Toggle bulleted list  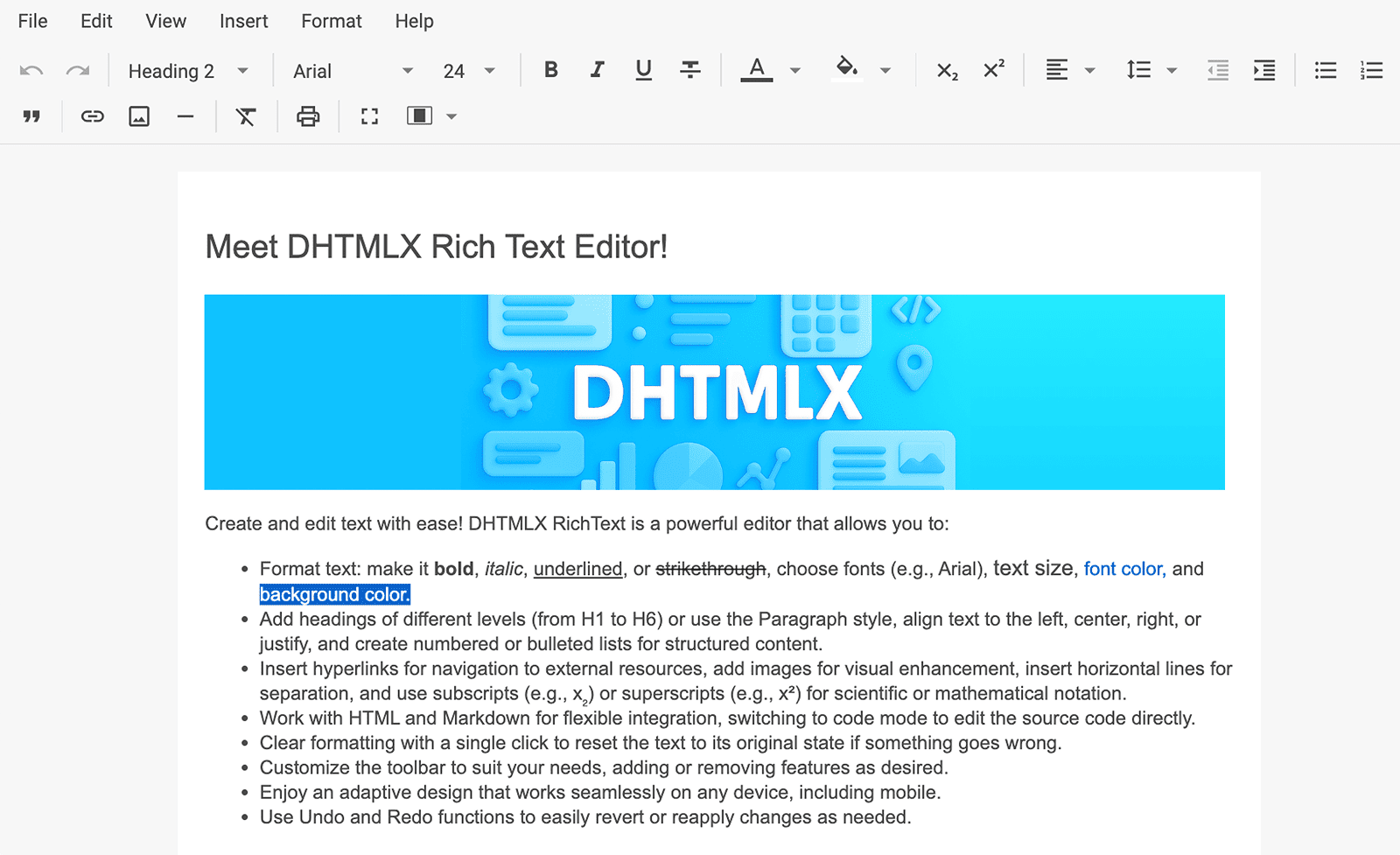(1326, 70)
